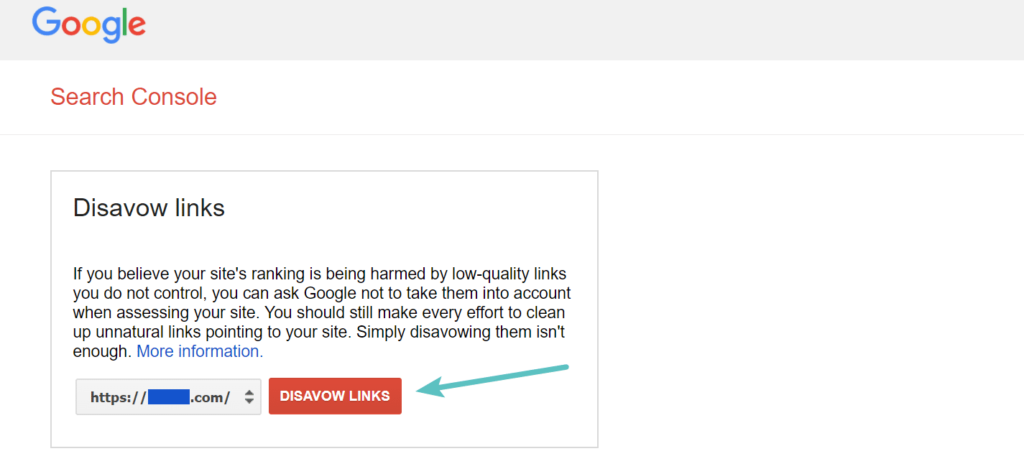Click the Google logo
1024x469 pixels.
(88, 24)
